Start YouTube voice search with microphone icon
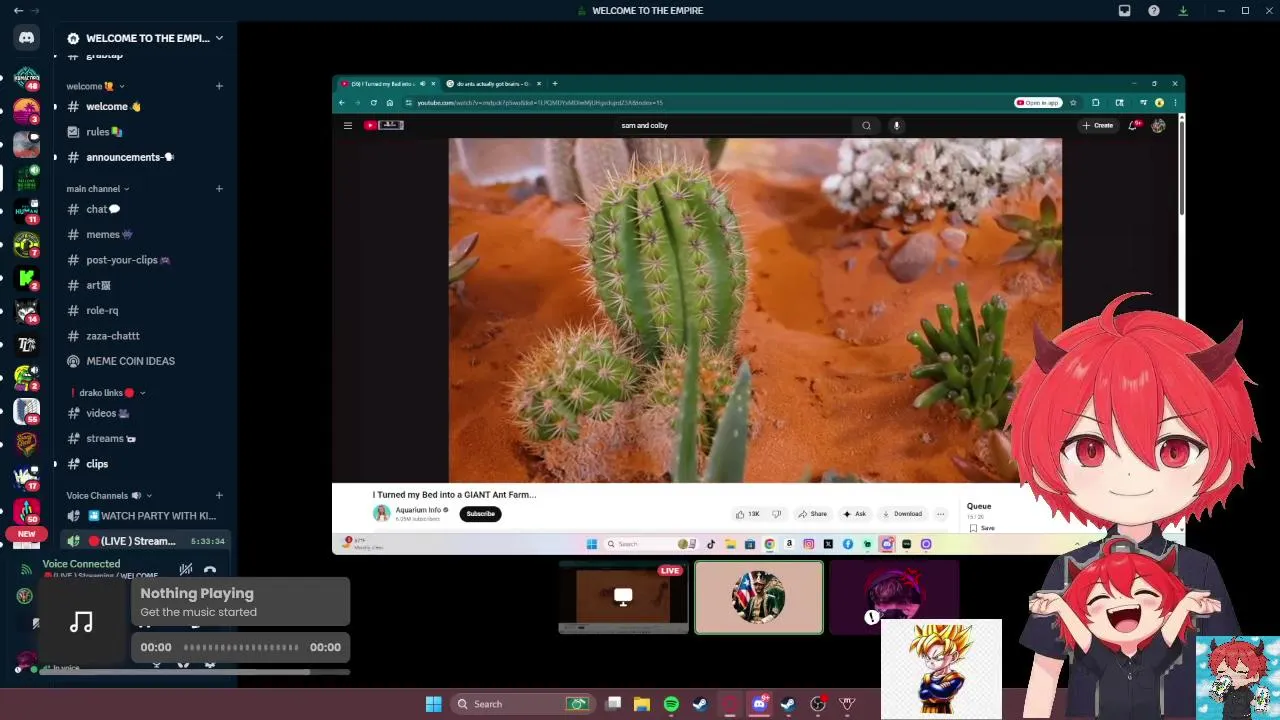This screenshot has width=1280, height=720. coord(896,125)
